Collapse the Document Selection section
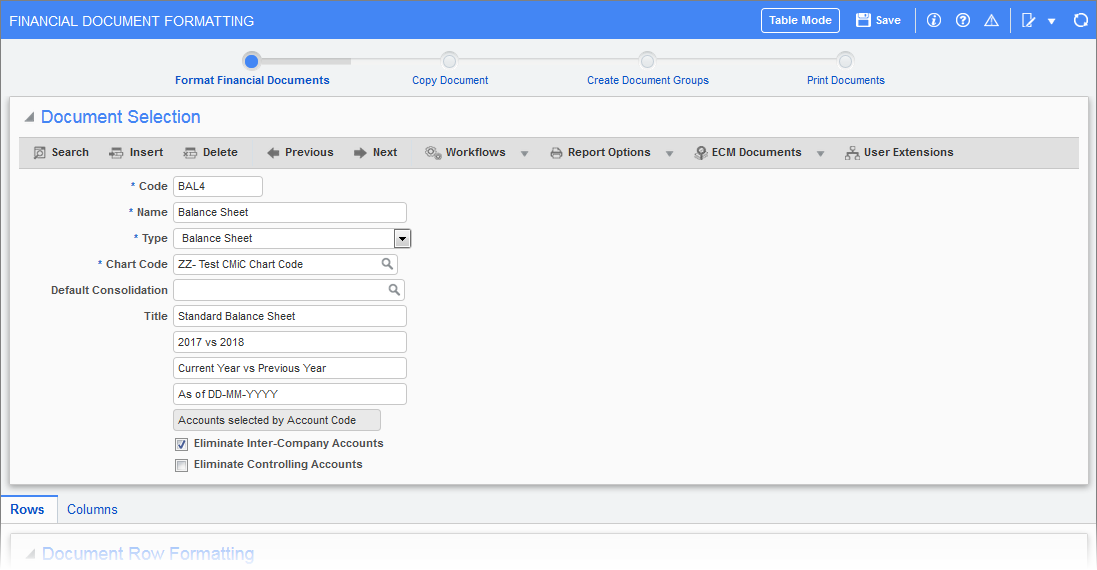1097x570 pixels. pos(29,117)
